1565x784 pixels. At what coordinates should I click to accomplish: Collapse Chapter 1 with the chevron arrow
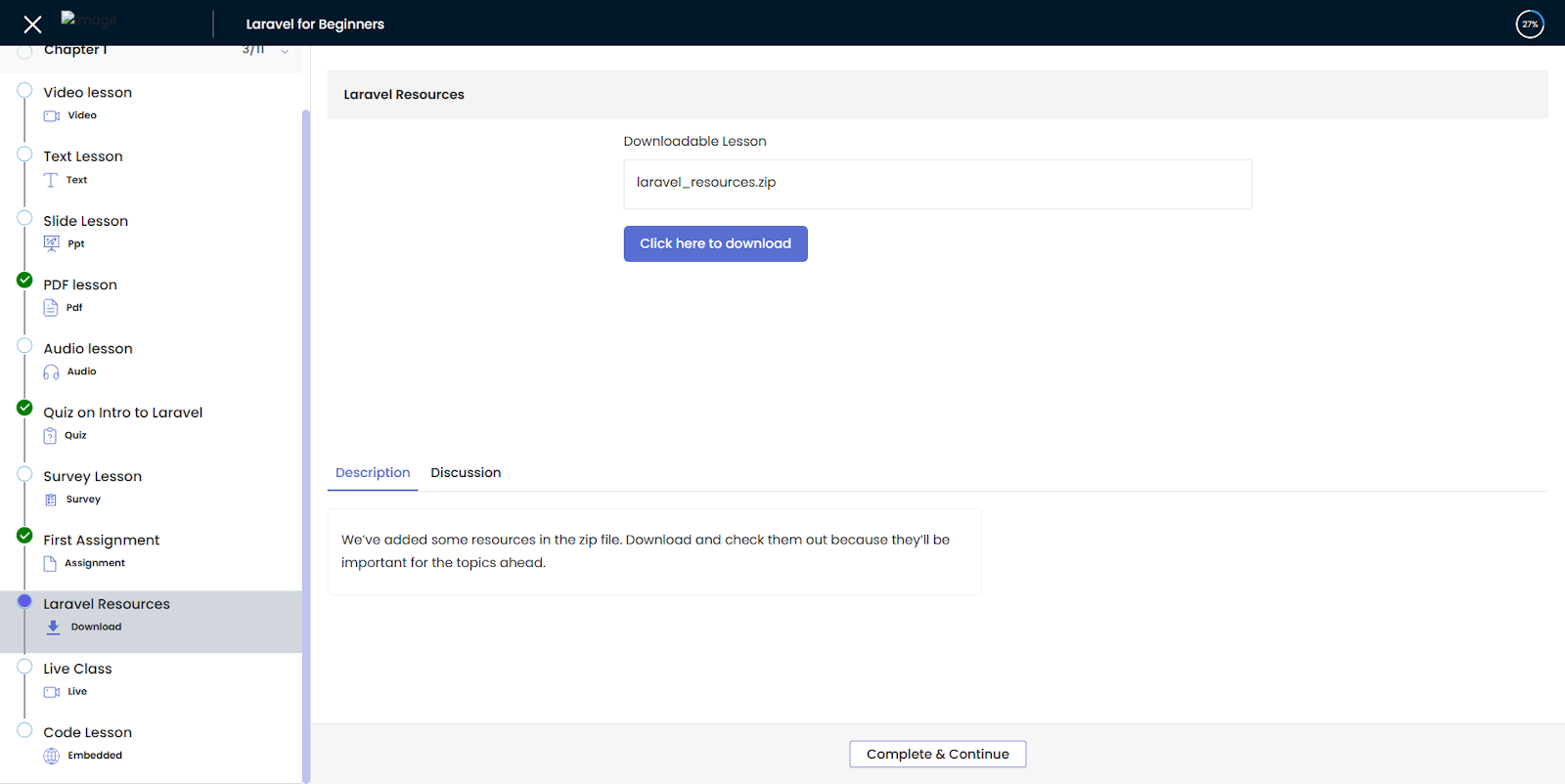click(x=285, y=51)
